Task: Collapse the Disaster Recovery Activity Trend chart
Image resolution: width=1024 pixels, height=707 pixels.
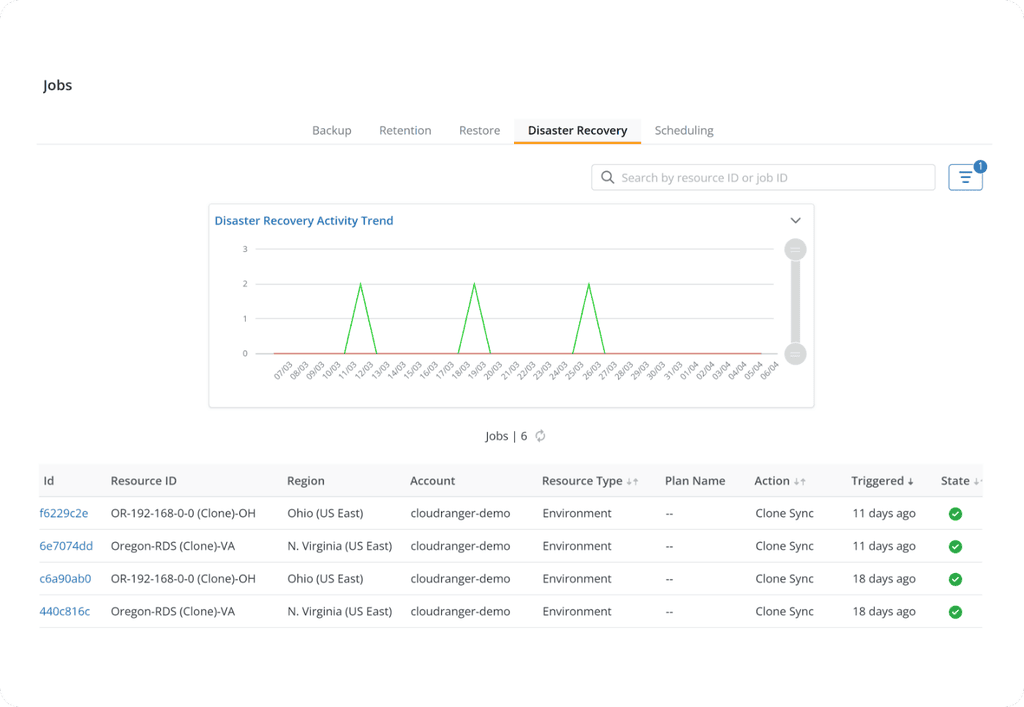Action: click(795, 219)
